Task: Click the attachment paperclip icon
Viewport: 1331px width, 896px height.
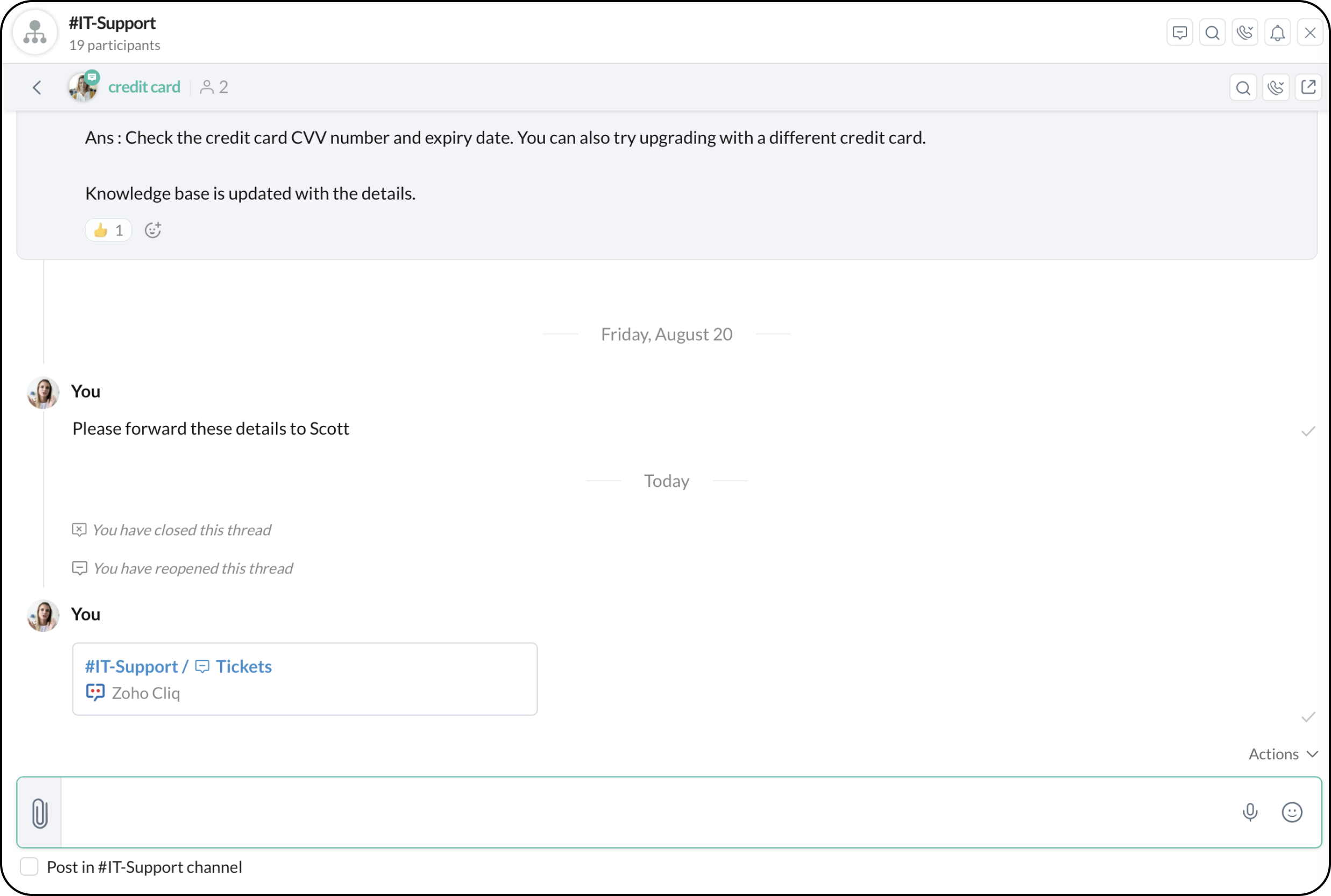Action: pos(39,812)
